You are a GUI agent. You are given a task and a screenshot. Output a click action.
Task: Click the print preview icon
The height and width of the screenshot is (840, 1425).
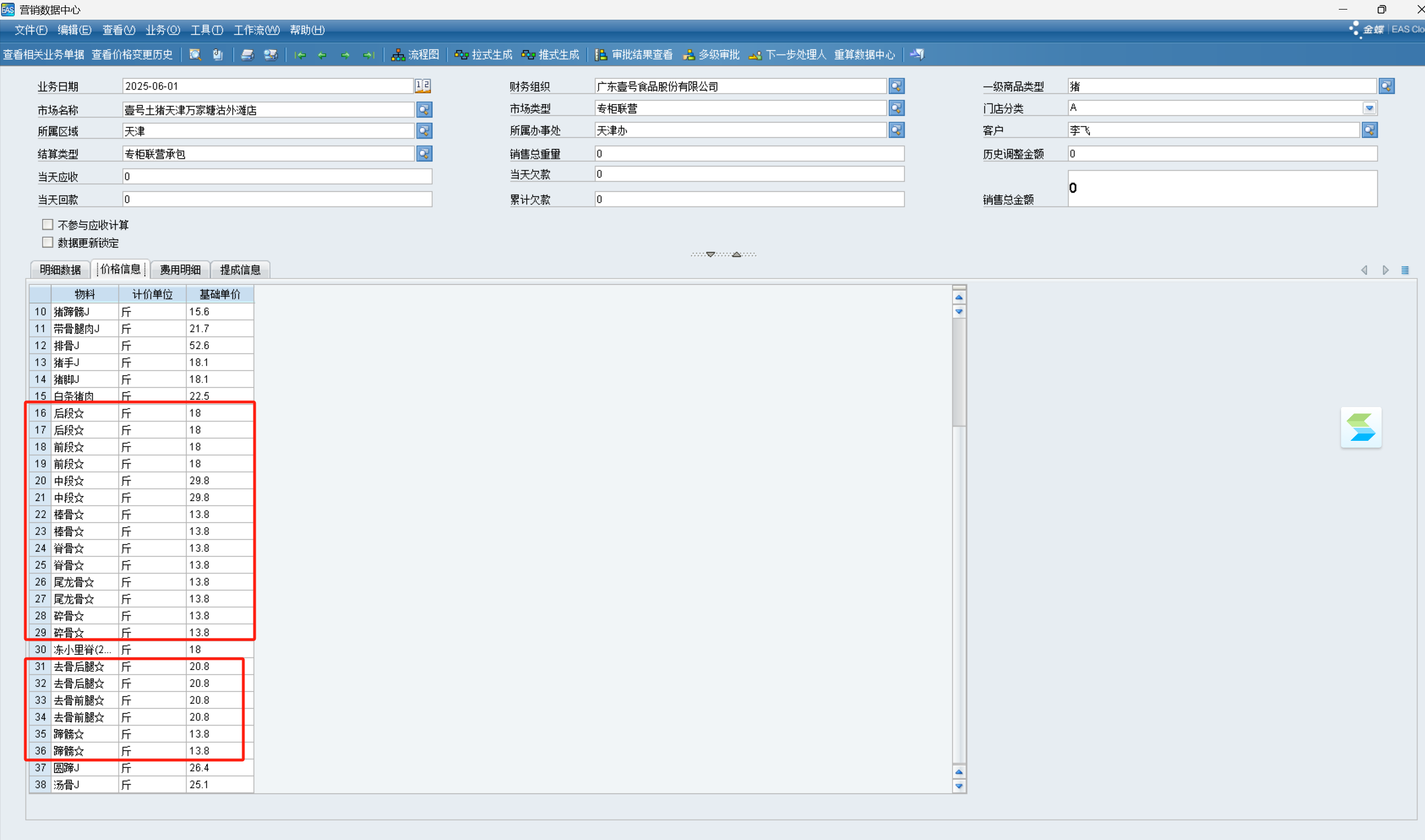coord(270,55)
